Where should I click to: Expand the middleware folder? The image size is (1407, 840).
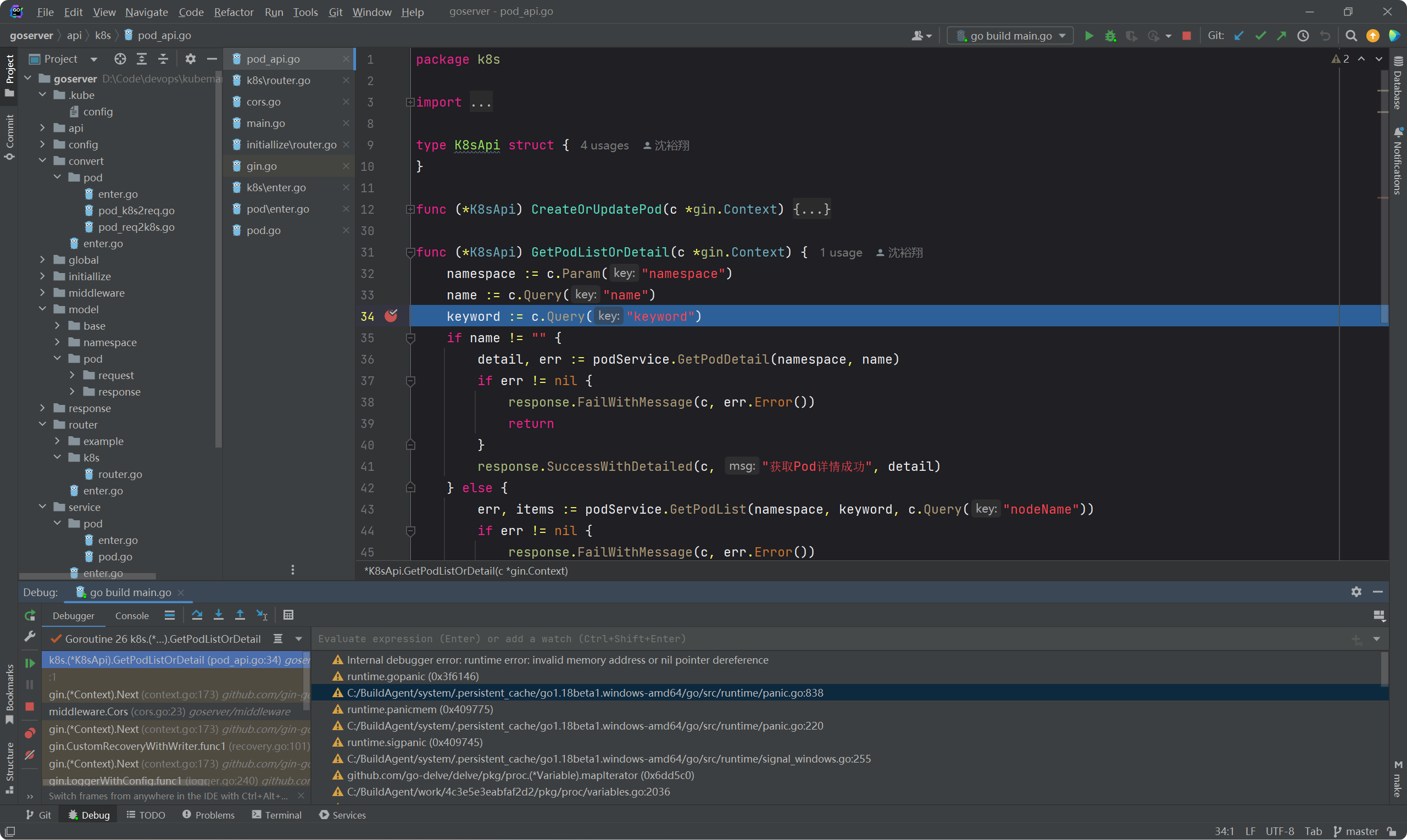42,293
